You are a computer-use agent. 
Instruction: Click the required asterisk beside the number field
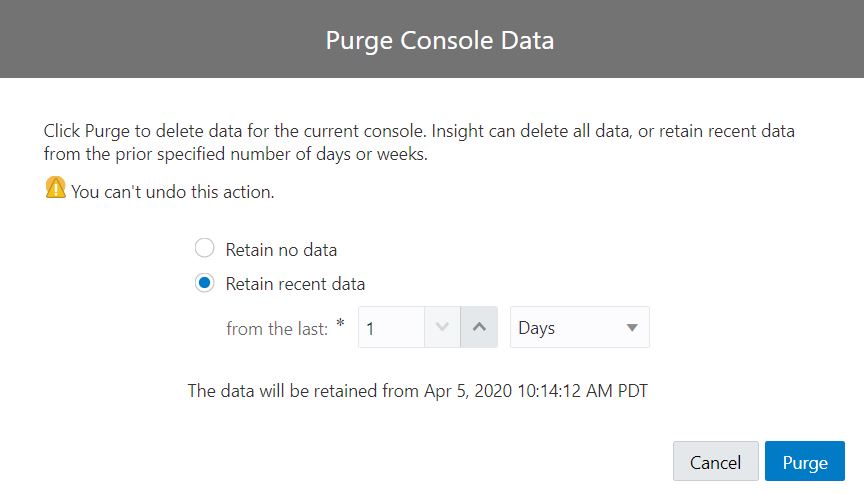[x=340, y=324]
